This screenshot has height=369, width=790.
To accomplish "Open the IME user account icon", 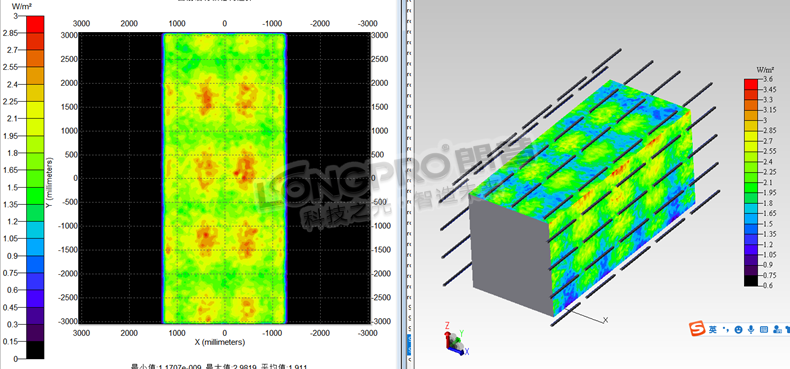I will [x=776, y=330].
